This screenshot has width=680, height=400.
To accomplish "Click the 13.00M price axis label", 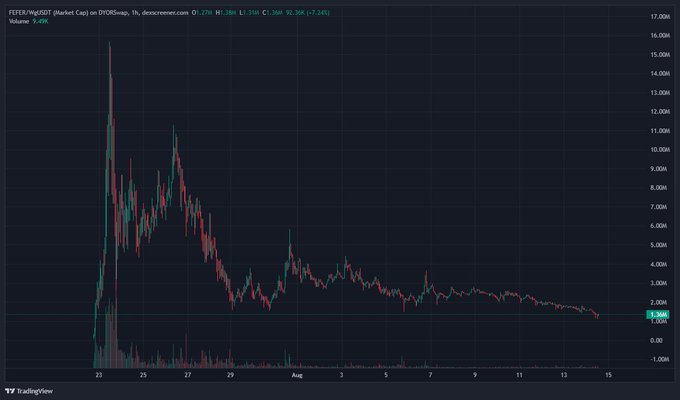I will [660, 93].
